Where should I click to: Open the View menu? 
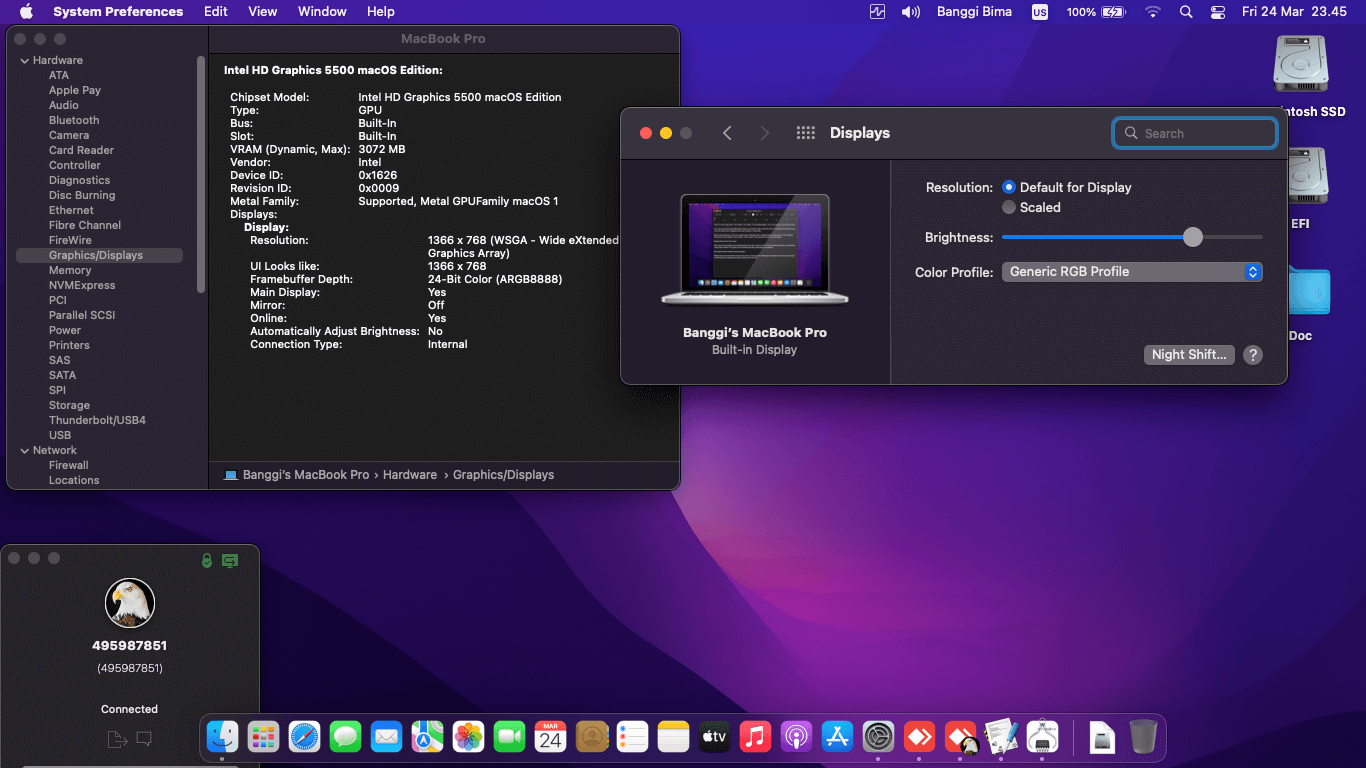coord(262,11)
